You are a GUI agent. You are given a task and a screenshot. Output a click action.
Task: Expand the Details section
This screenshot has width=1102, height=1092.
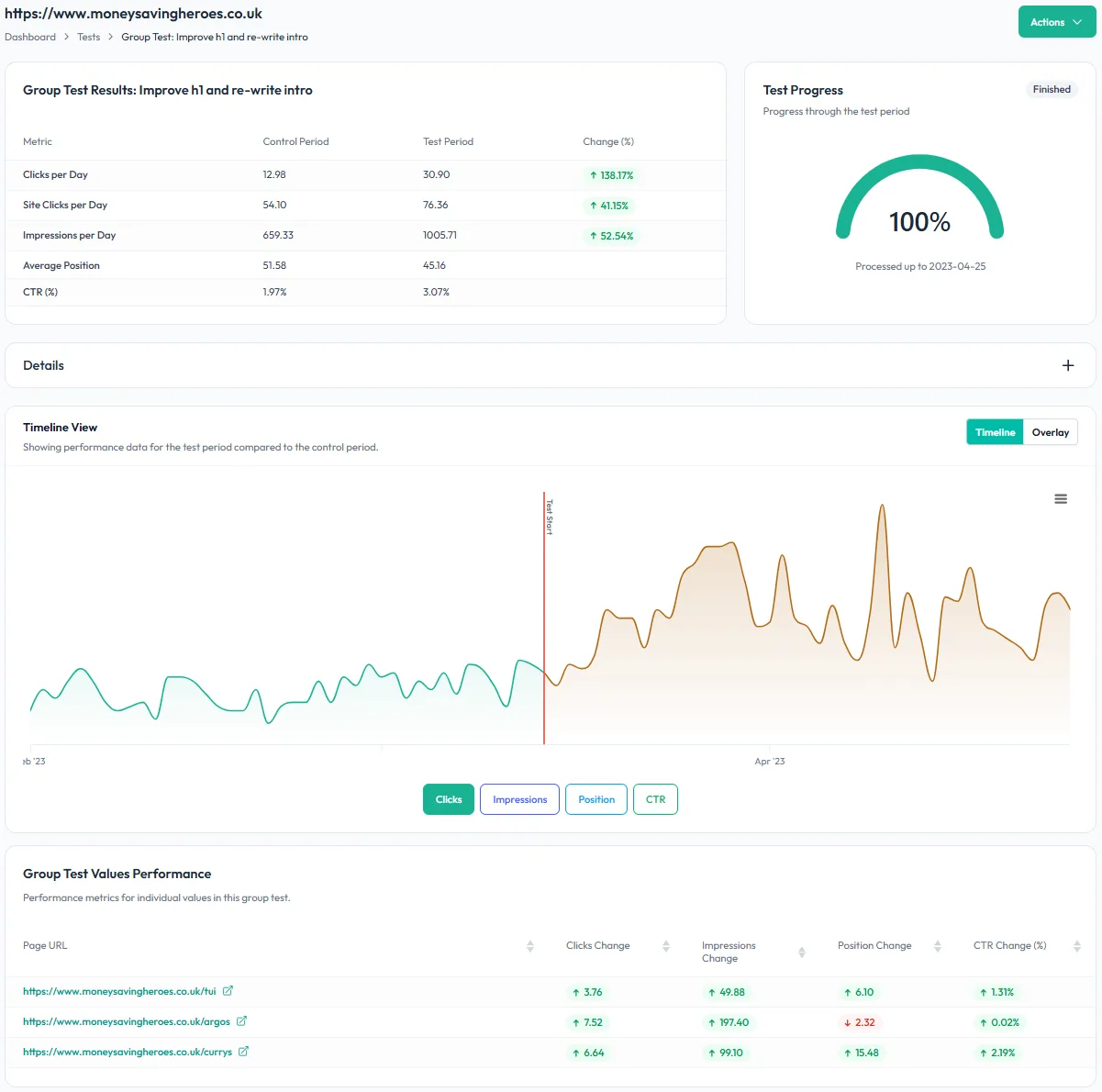pyautogui.click(x=1068, y=364)
